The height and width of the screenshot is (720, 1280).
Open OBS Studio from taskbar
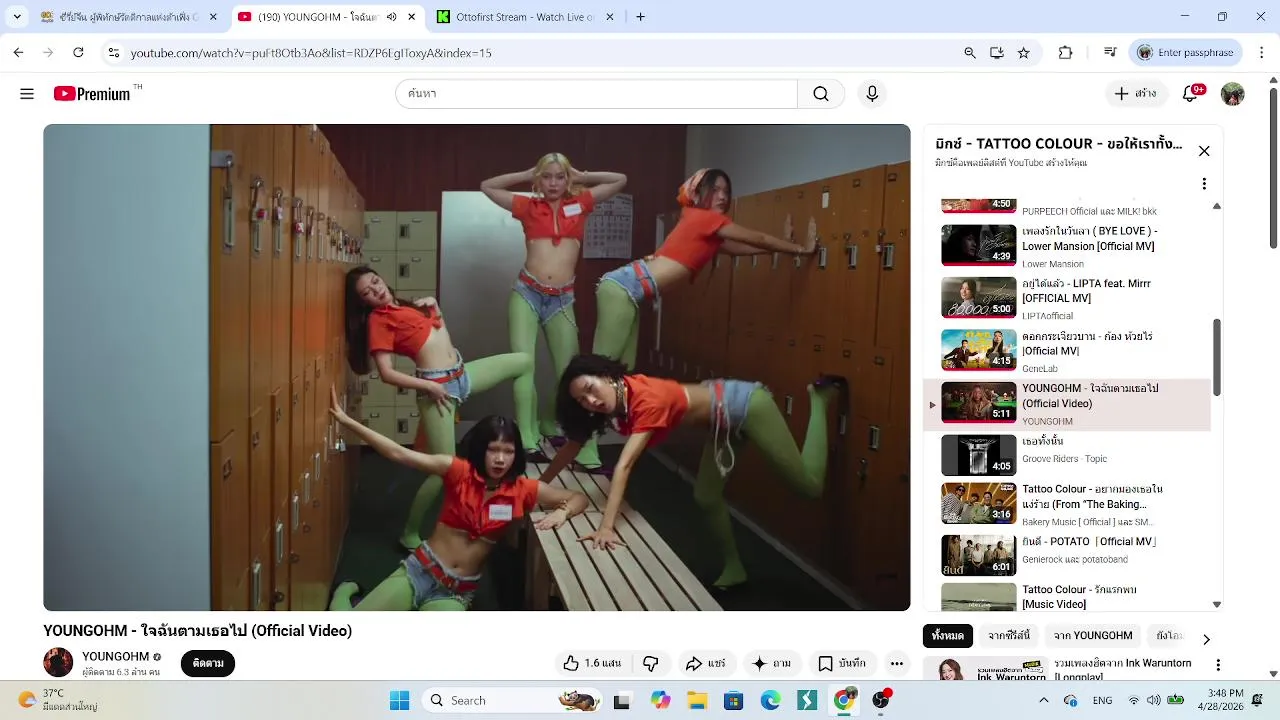tap(881, 700)
